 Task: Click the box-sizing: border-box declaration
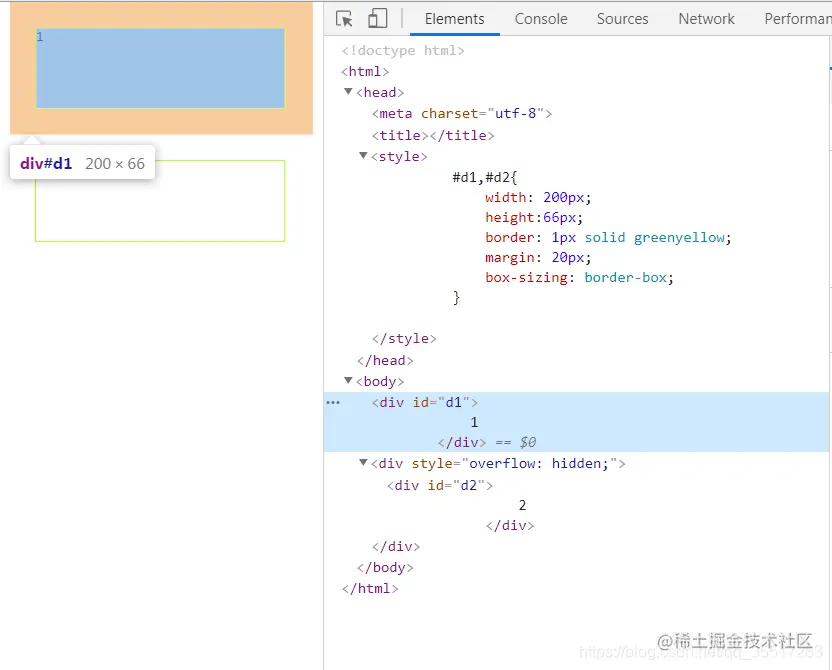pos(579,277)
